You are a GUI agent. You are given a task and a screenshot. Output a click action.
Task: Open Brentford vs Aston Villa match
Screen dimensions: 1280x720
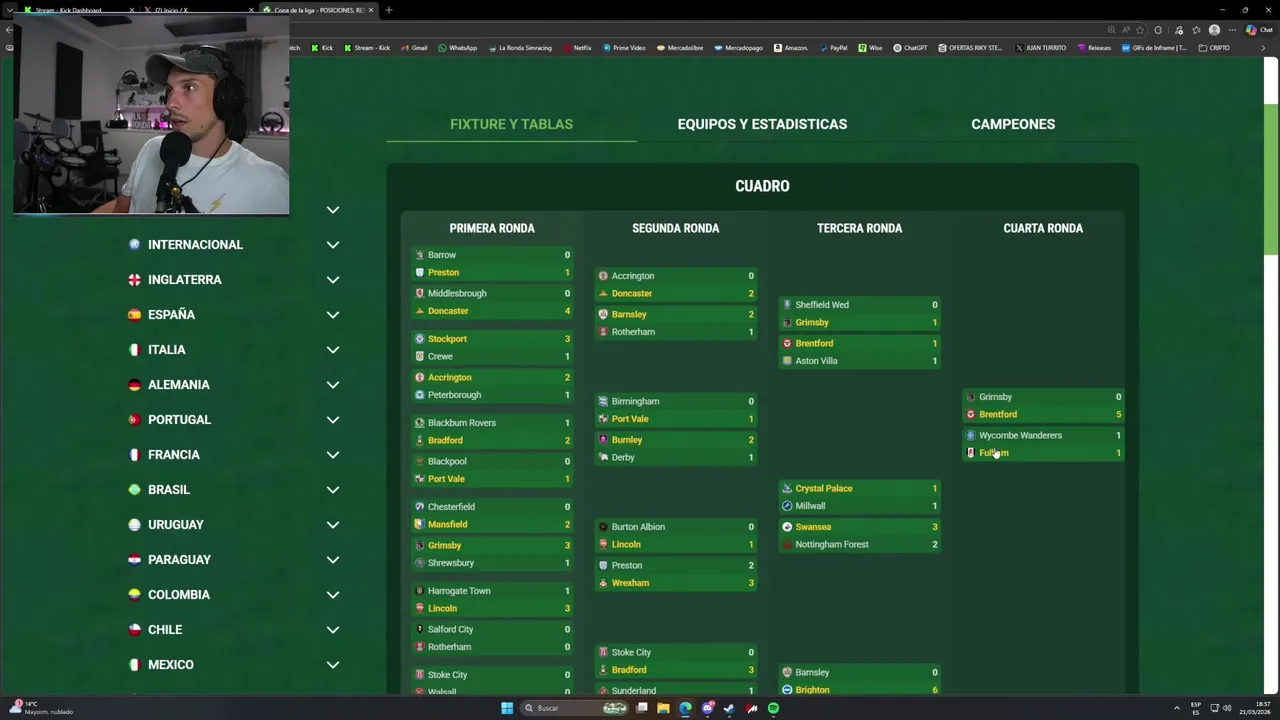point(859,352)
